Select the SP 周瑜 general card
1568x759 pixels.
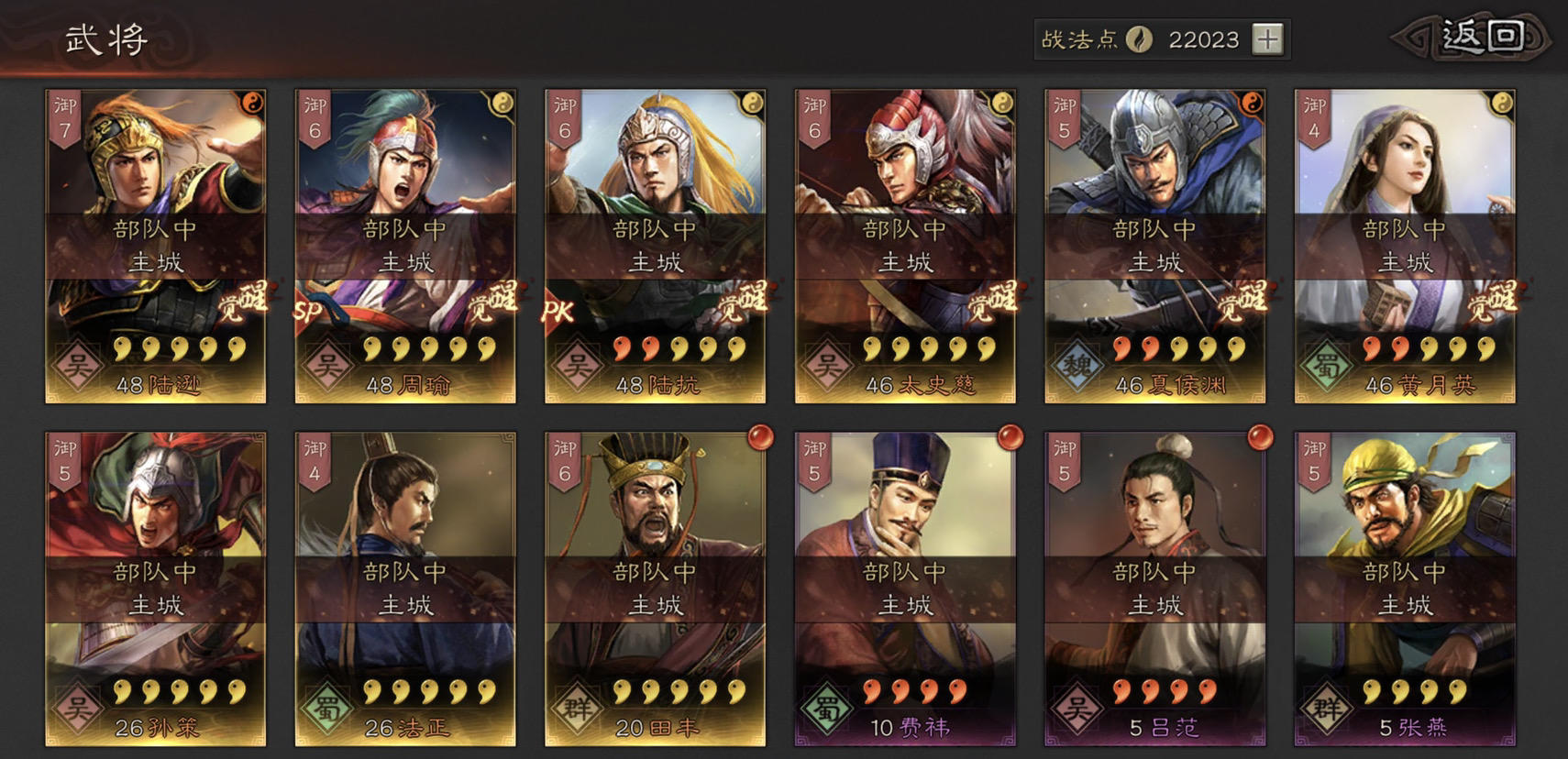[x=405, y=246]
